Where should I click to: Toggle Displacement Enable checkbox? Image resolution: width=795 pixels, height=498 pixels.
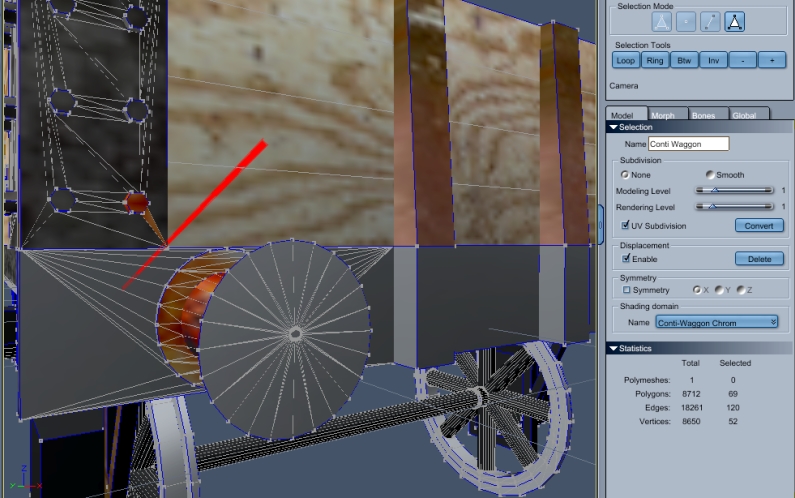point(626,259)
